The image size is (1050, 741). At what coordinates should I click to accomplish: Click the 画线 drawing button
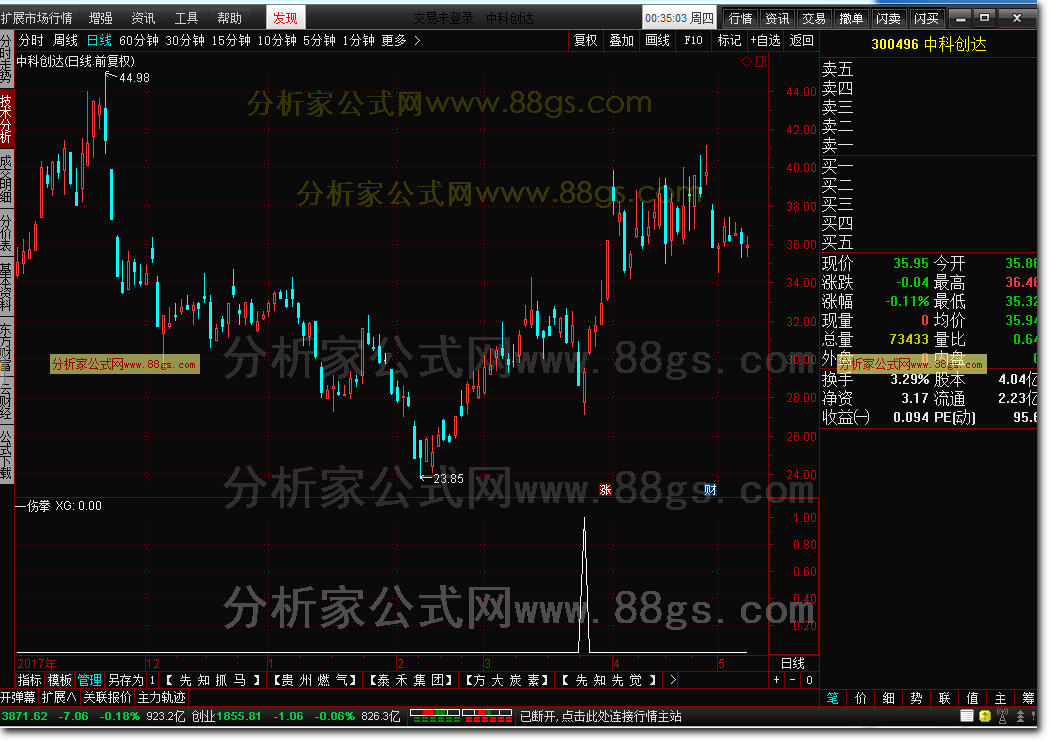(x=658, y=41)
